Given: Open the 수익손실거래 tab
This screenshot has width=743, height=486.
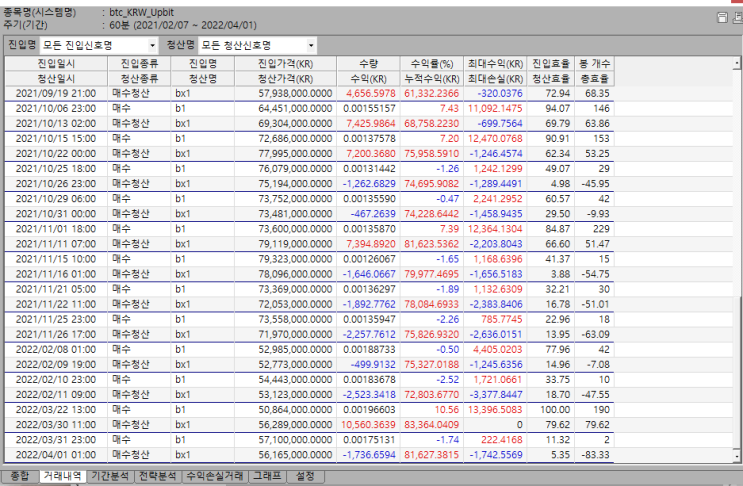Looking at the screenshot, I should pos(215,476).
